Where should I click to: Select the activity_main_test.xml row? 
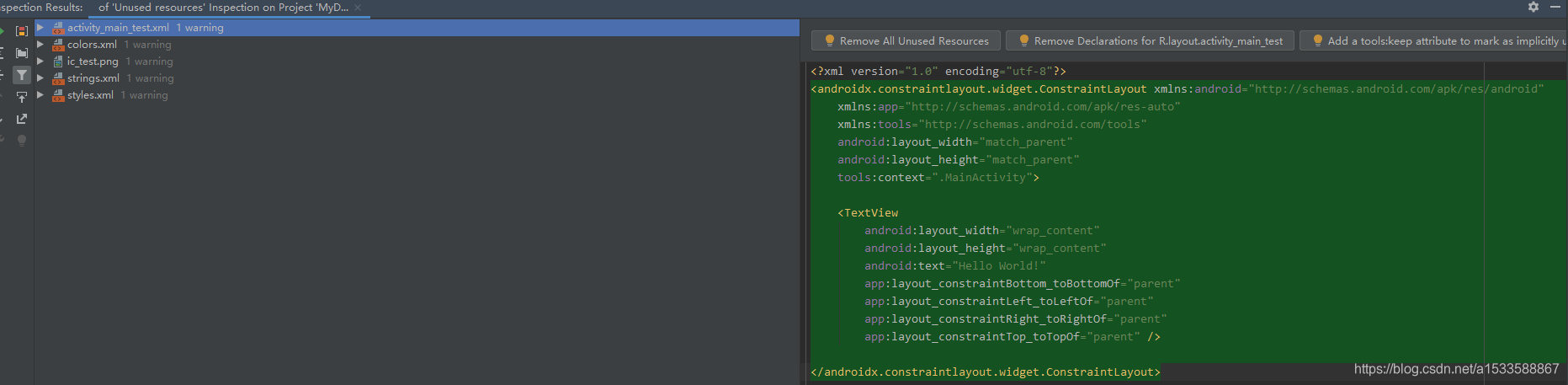coord(417,28)
